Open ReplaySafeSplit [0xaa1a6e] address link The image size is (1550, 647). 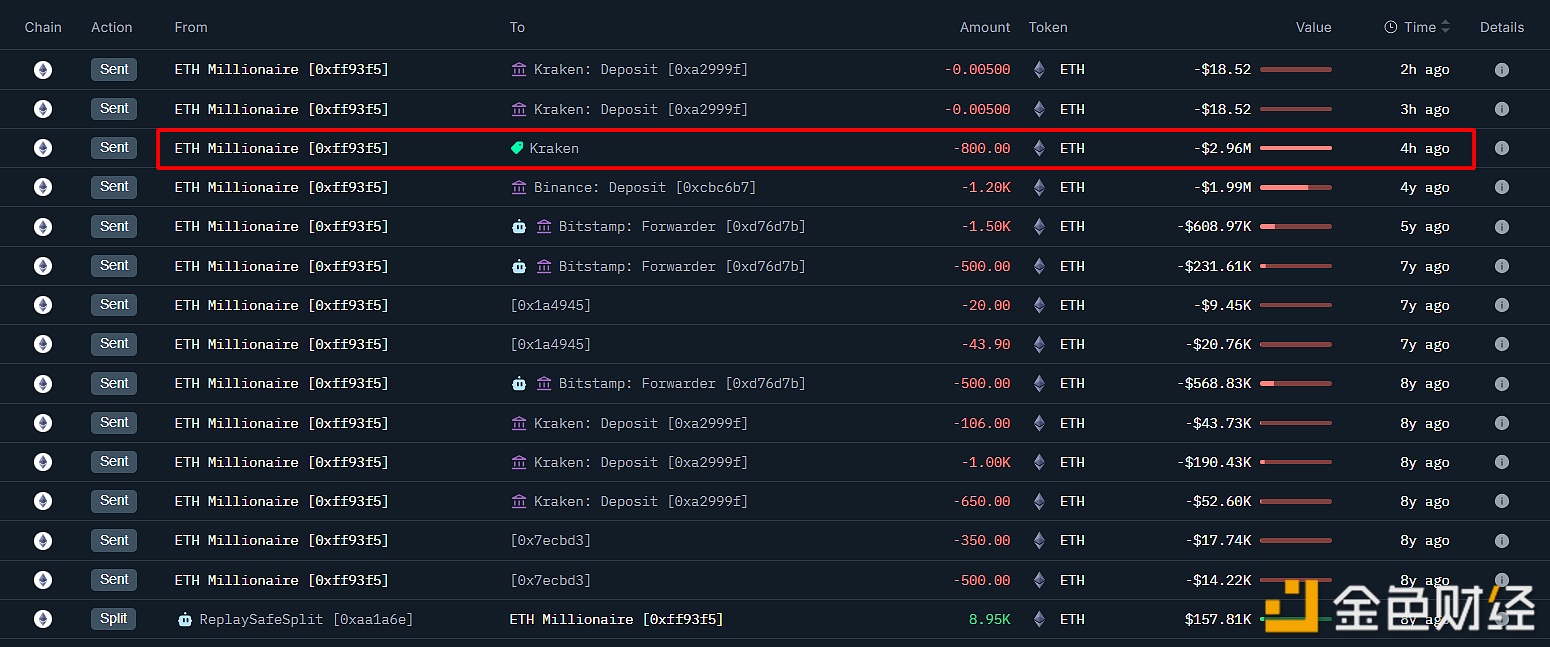click(x=306, y=619)
